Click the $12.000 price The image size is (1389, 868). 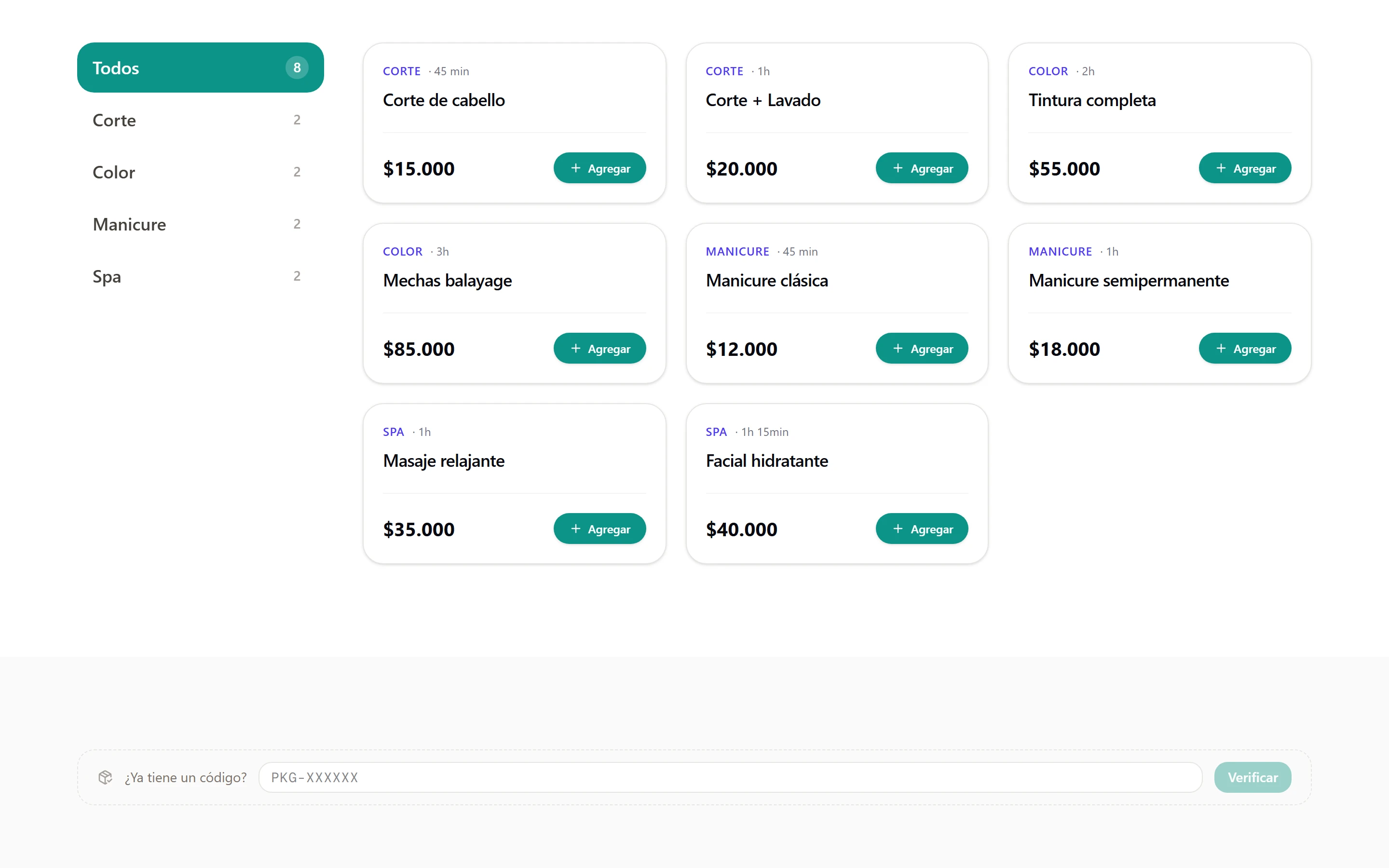pos(741,349)
